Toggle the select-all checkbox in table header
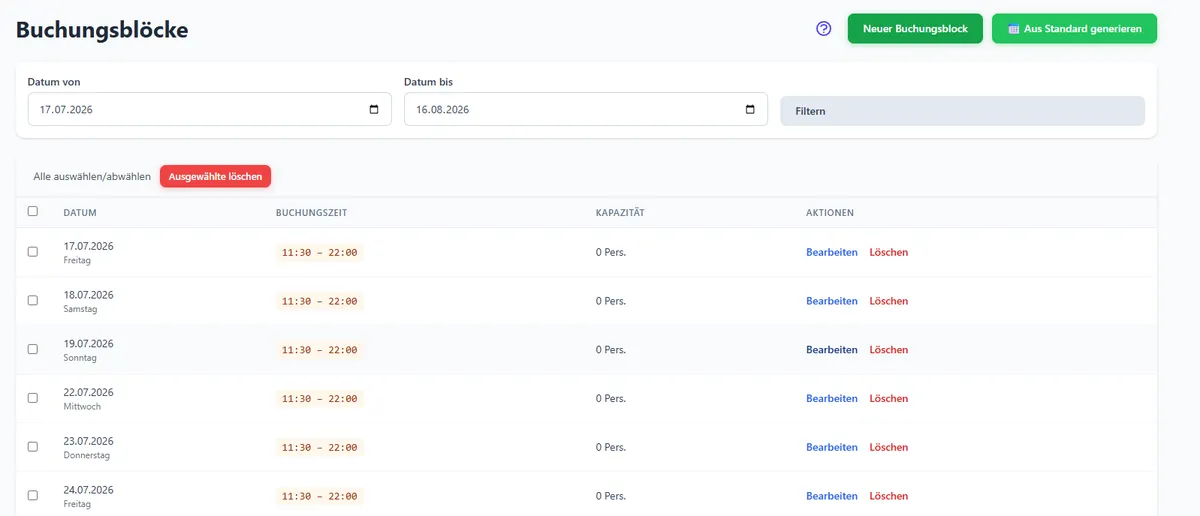 33,211
